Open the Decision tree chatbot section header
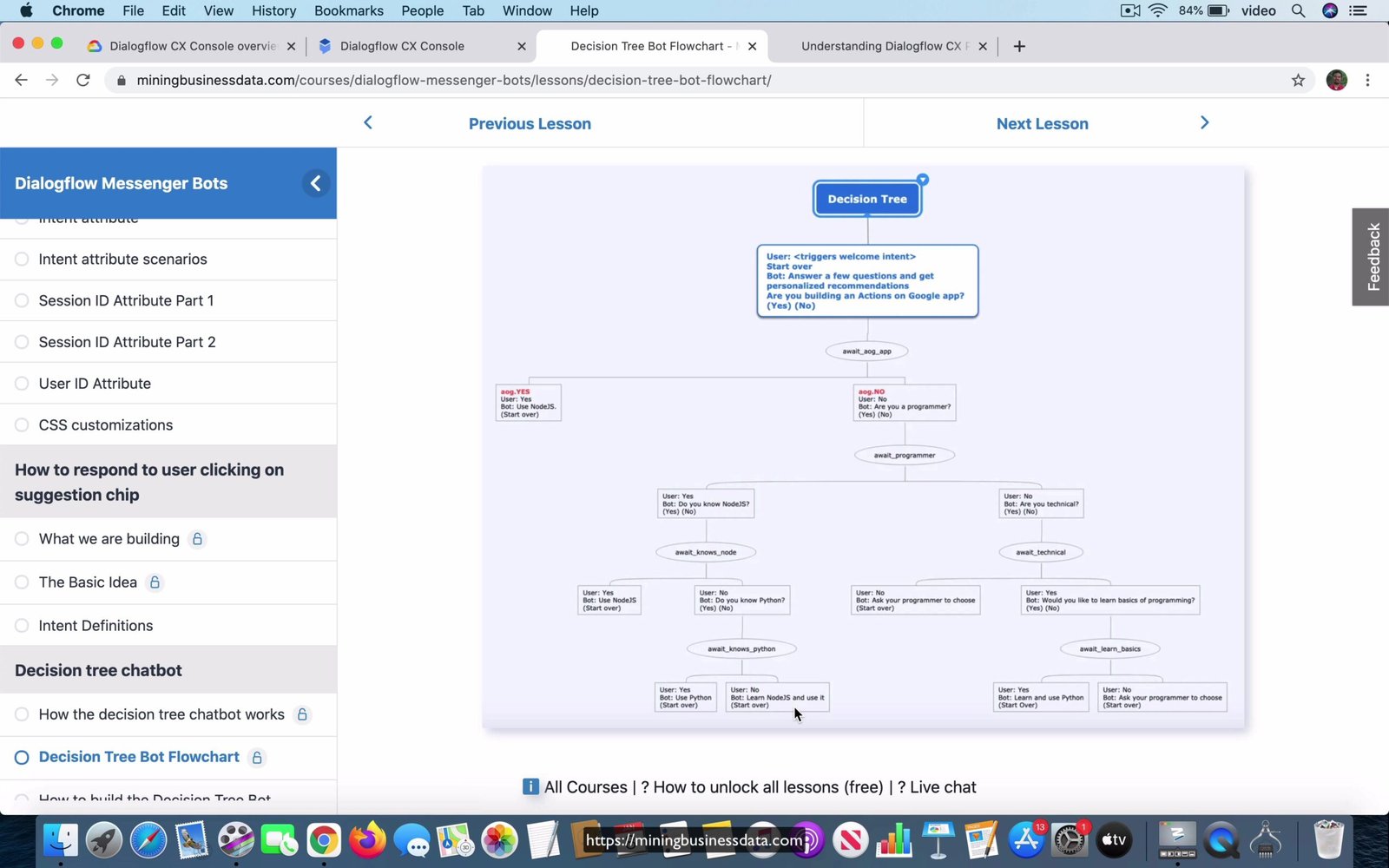This screenshot has width=1389, height=868. pos(168,670)
